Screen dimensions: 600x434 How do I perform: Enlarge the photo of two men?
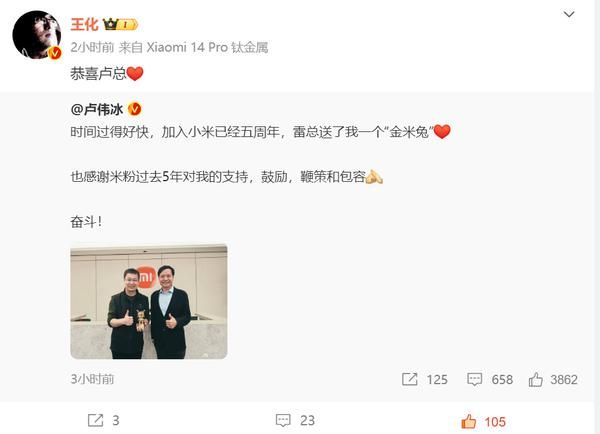(149, 302)
